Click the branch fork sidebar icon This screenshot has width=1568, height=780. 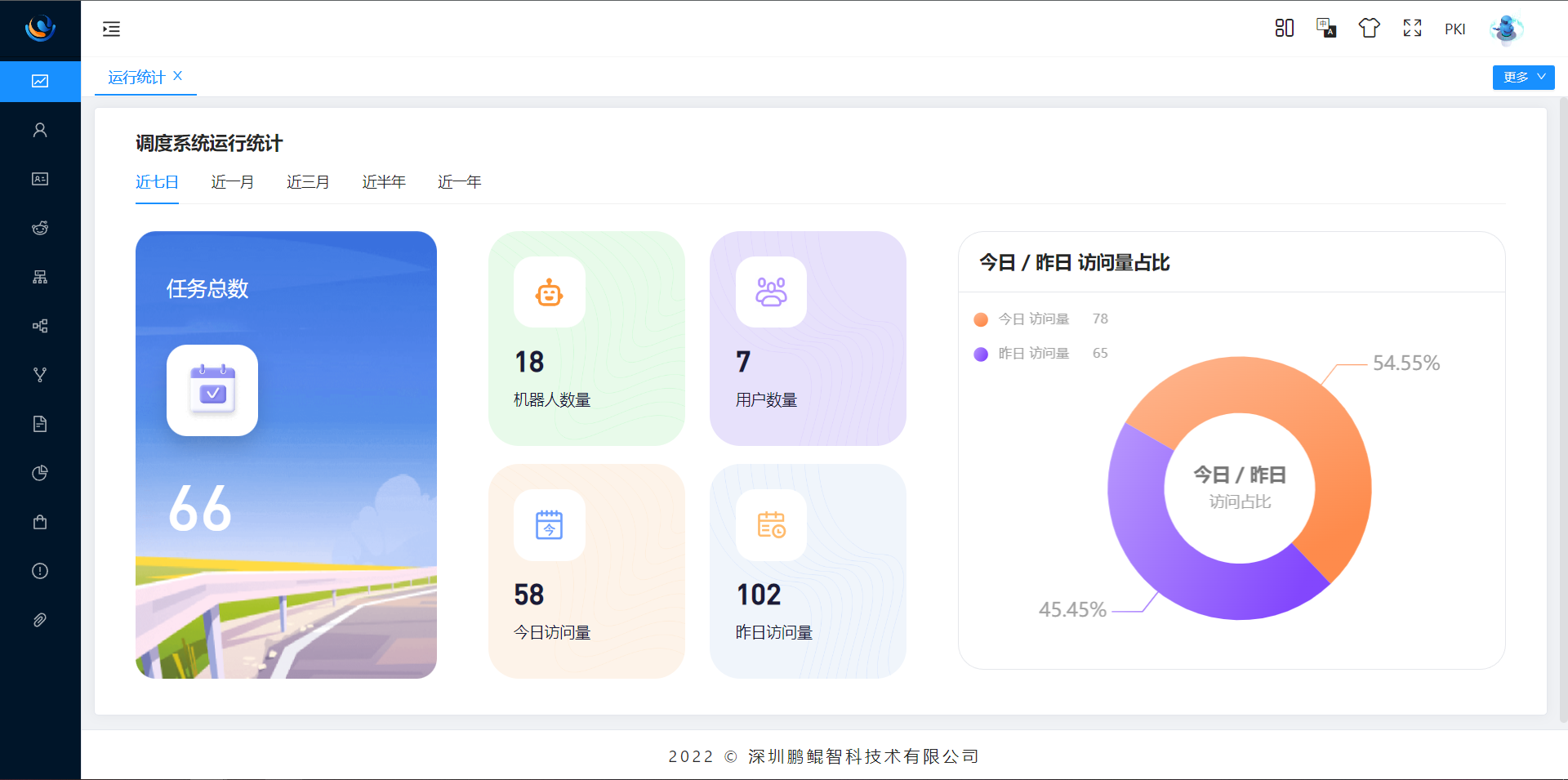(x=40, y=375)
